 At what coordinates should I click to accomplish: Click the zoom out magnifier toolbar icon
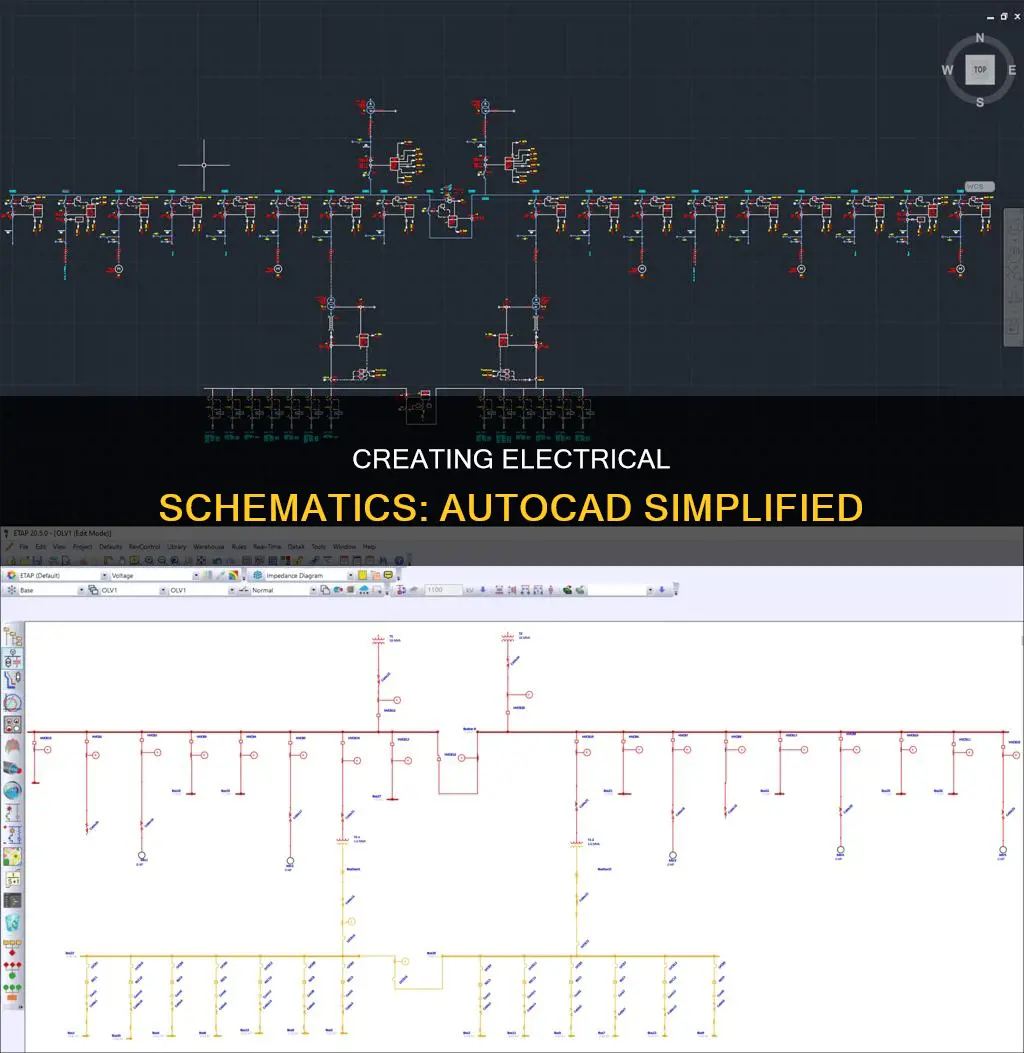[162, 561]
